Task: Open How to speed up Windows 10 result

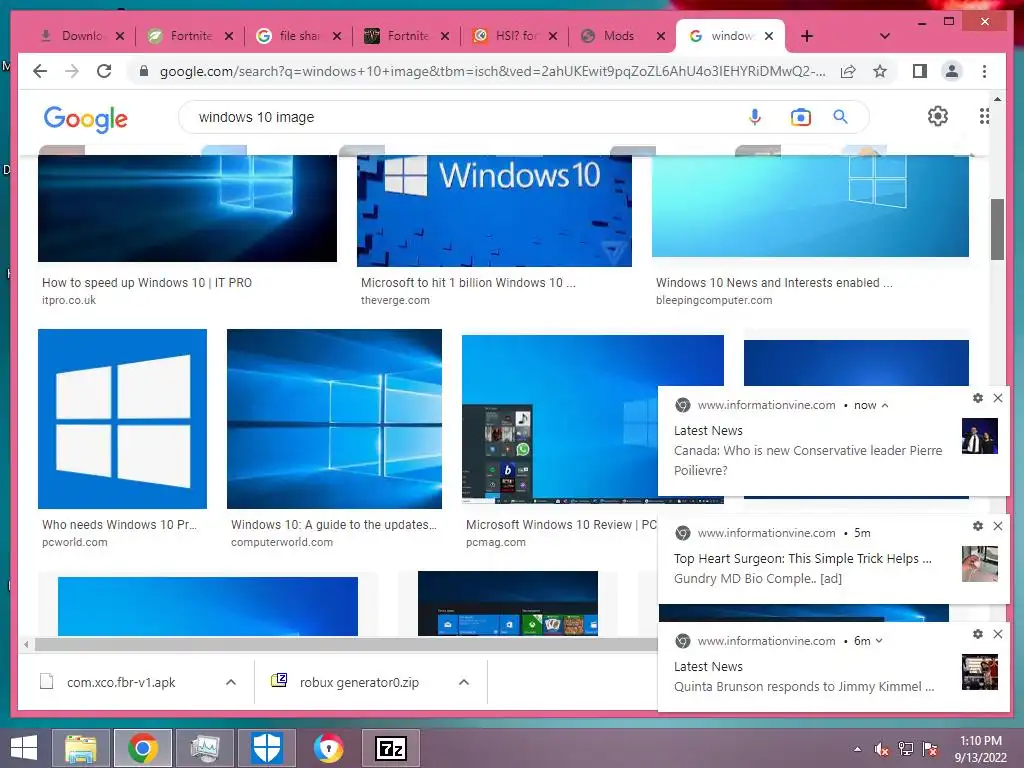Action: (147, 283)
